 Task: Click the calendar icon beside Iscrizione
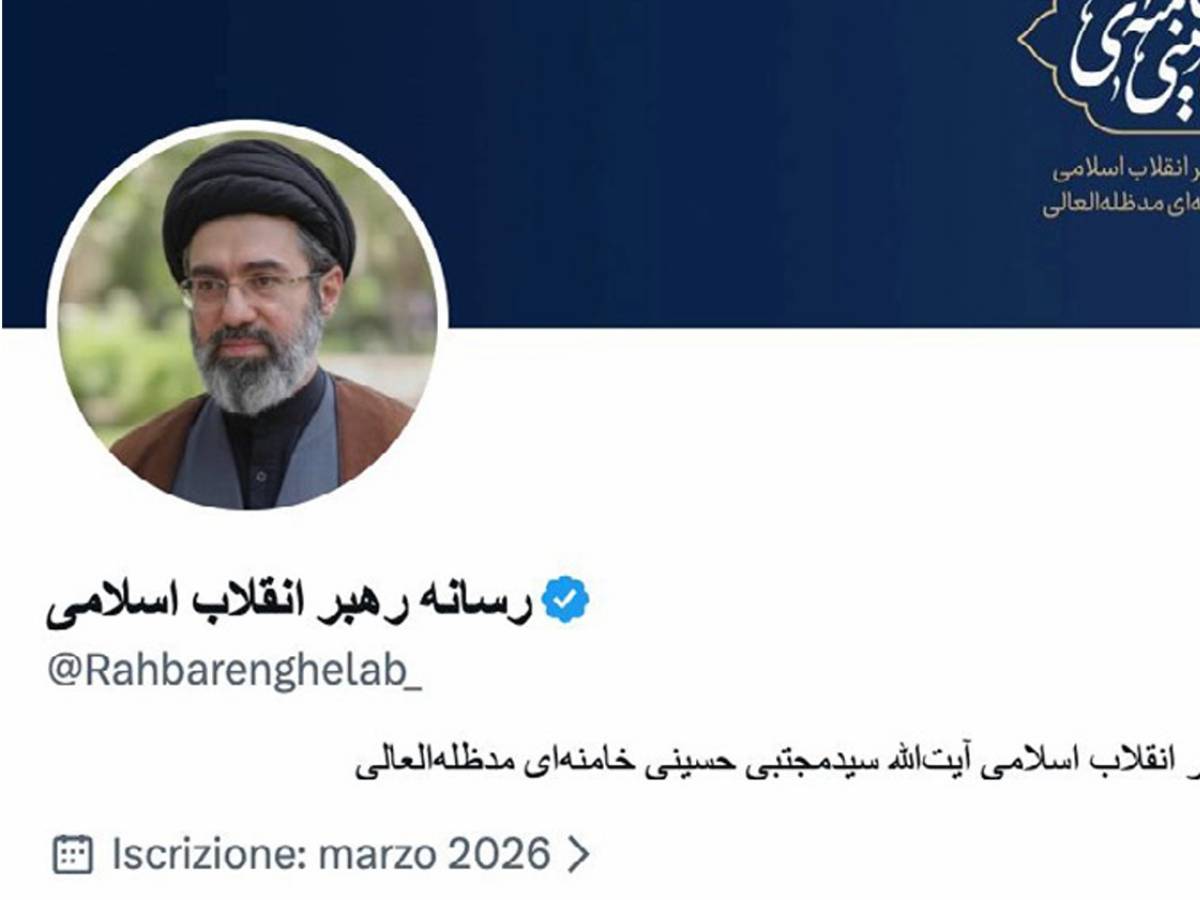click(x=72, y=854)
